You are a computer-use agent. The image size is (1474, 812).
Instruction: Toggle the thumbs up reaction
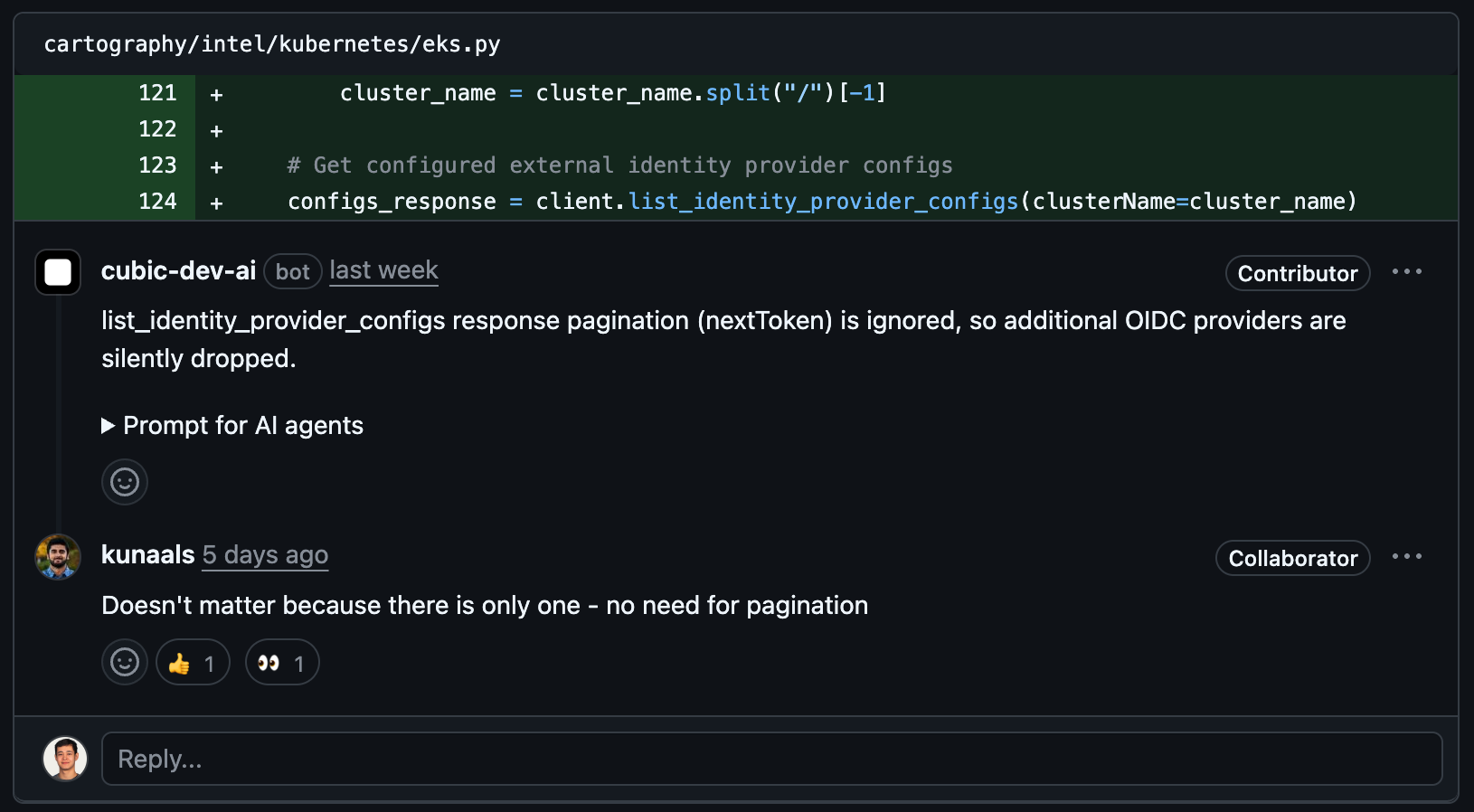193,662
